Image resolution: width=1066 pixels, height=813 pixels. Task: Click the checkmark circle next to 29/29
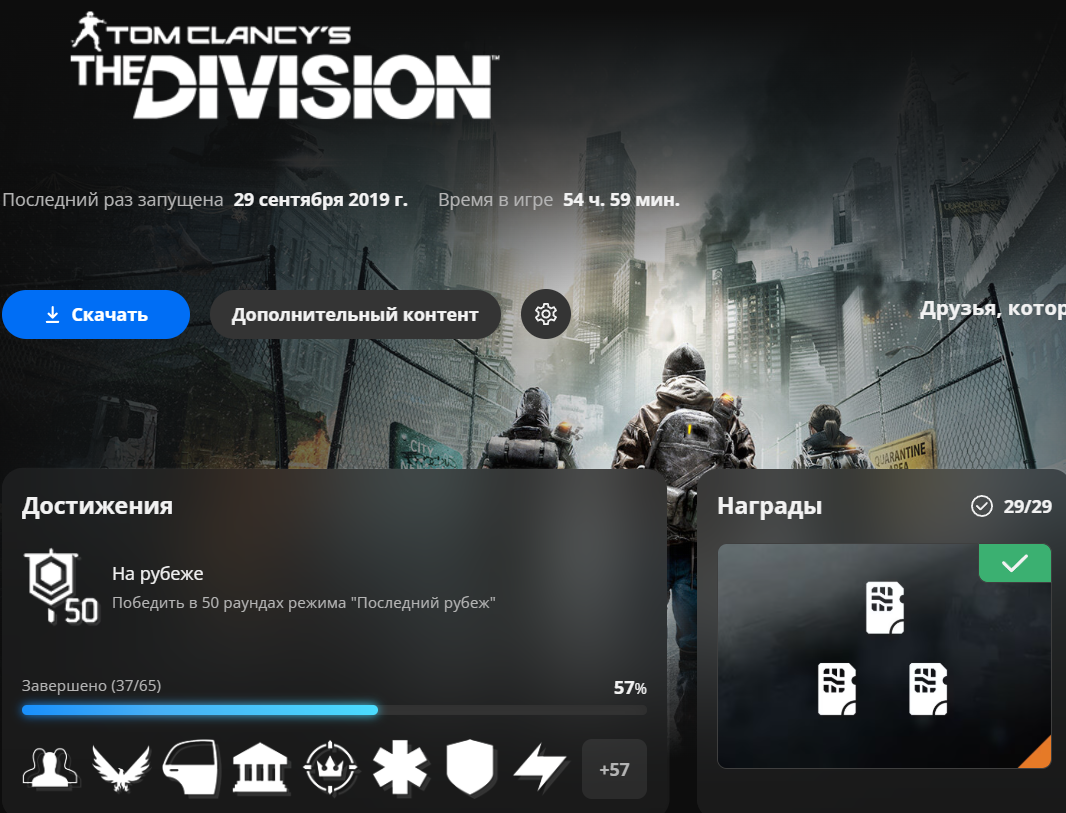(x=982, y=506)
